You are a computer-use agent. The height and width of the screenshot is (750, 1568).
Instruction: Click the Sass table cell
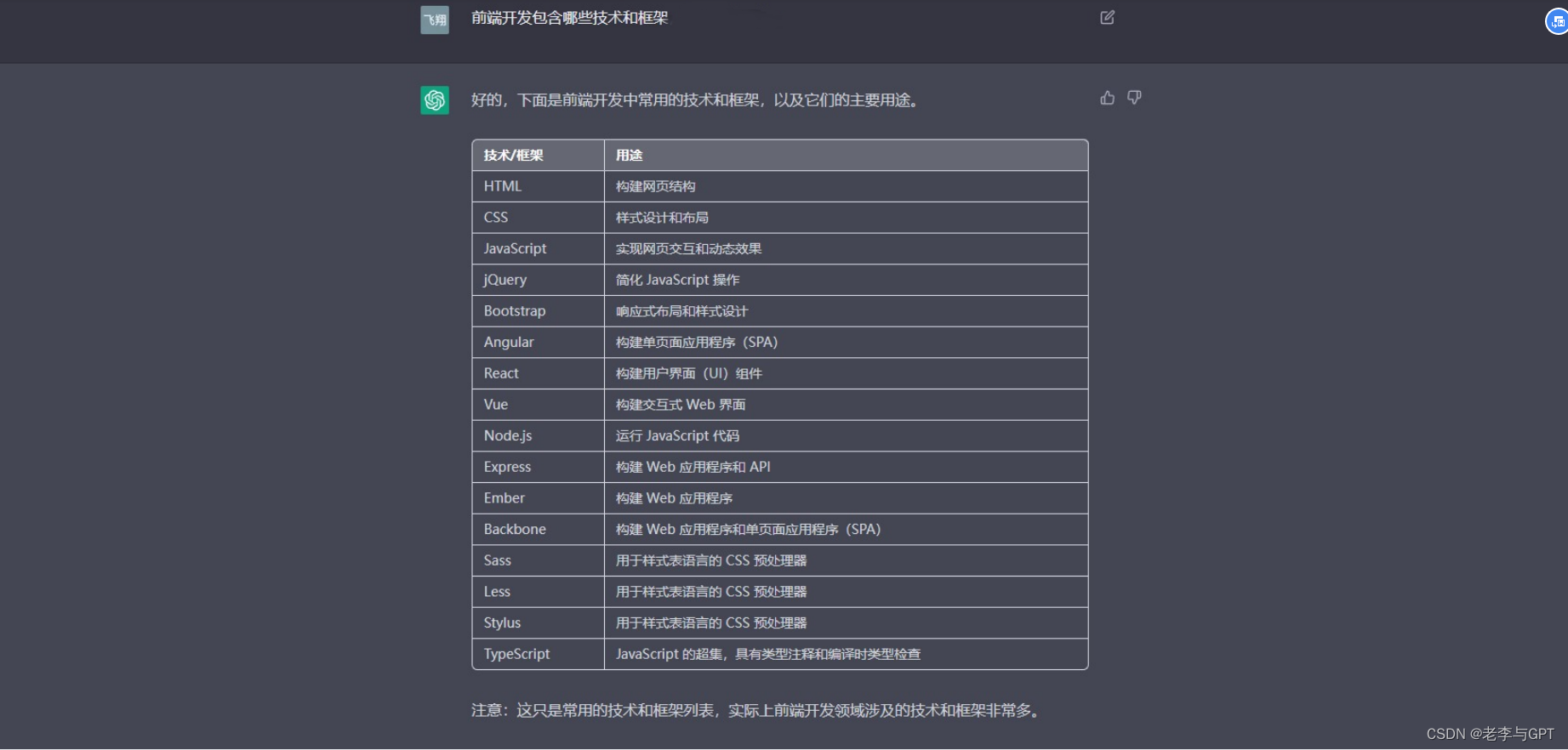pos(539,560)
